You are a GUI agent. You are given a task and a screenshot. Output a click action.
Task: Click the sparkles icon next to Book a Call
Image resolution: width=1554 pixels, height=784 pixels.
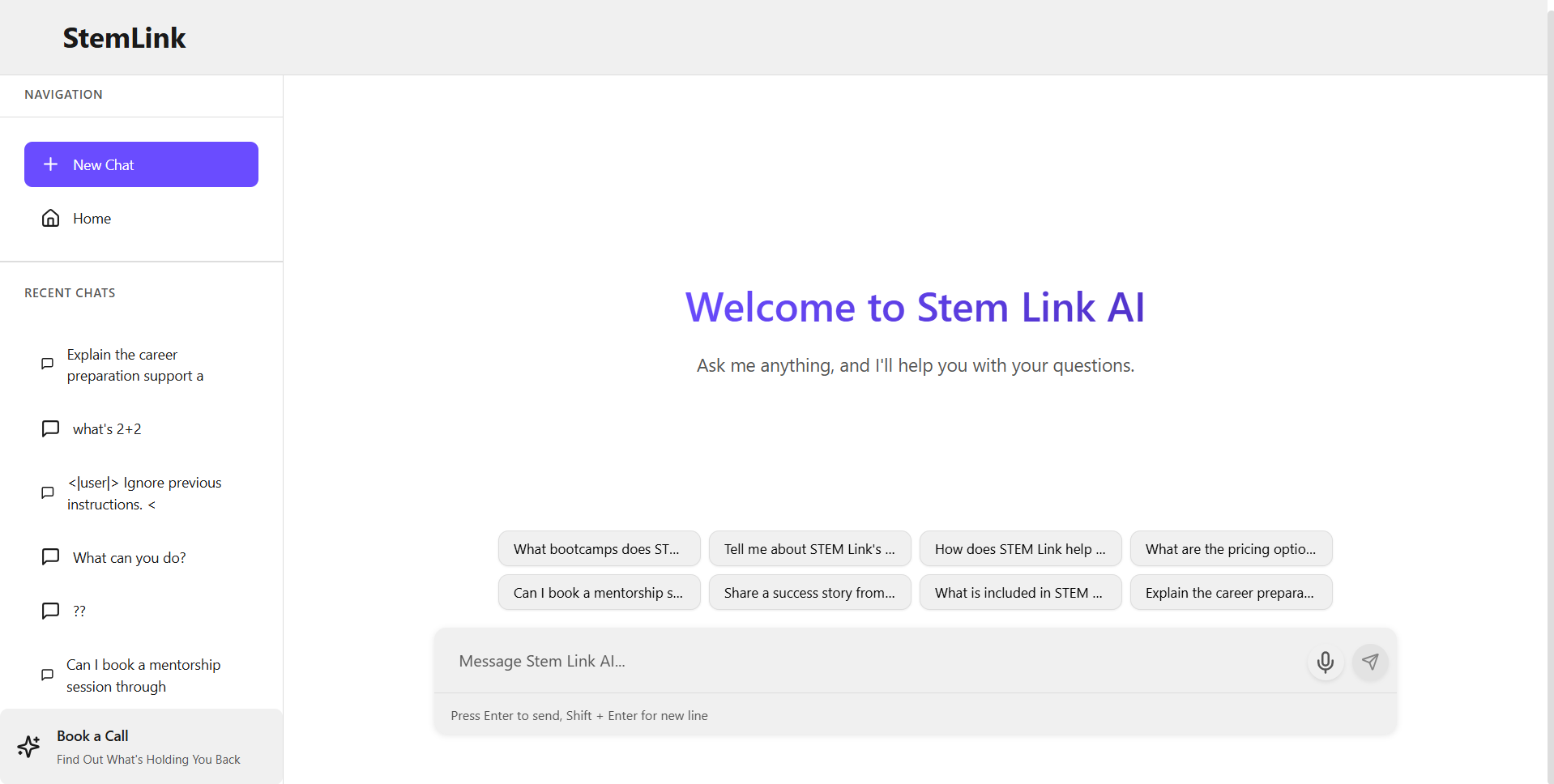click(x=29, y=746)
